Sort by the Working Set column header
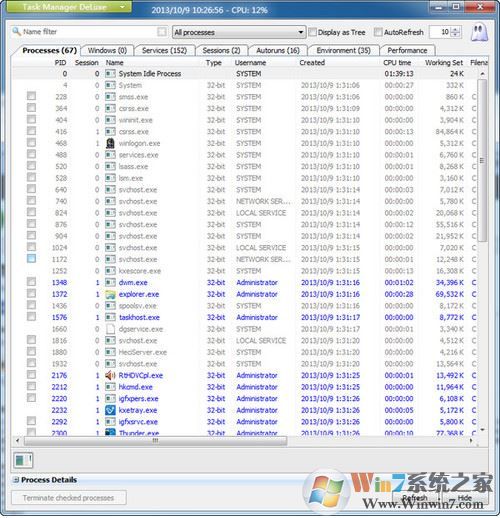Image resolution: width=500 pixels, height=518 pixels. click(444, 63)
